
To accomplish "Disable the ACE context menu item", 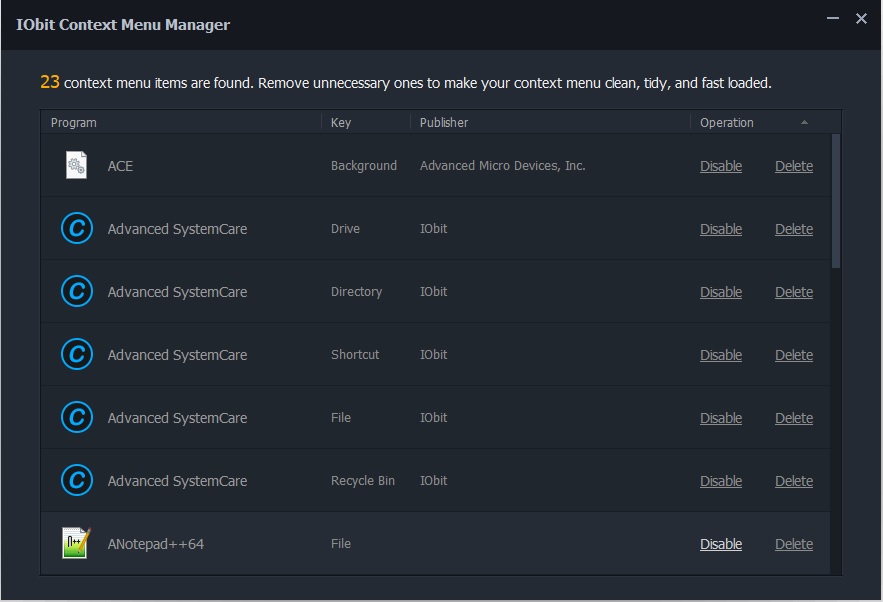I will (x=721, y=166).
